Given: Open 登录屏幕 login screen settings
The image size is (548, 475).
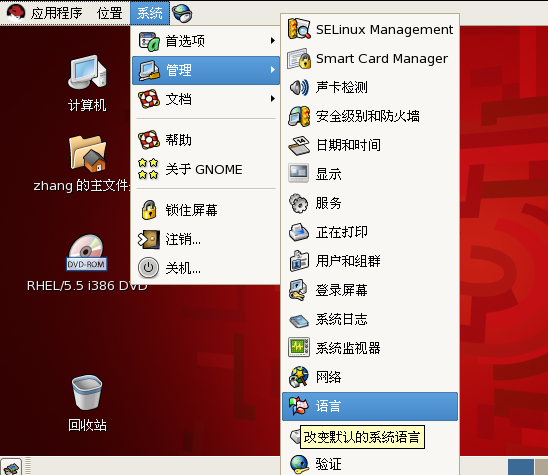Looking at the screenshot, I should coord(370,290).
